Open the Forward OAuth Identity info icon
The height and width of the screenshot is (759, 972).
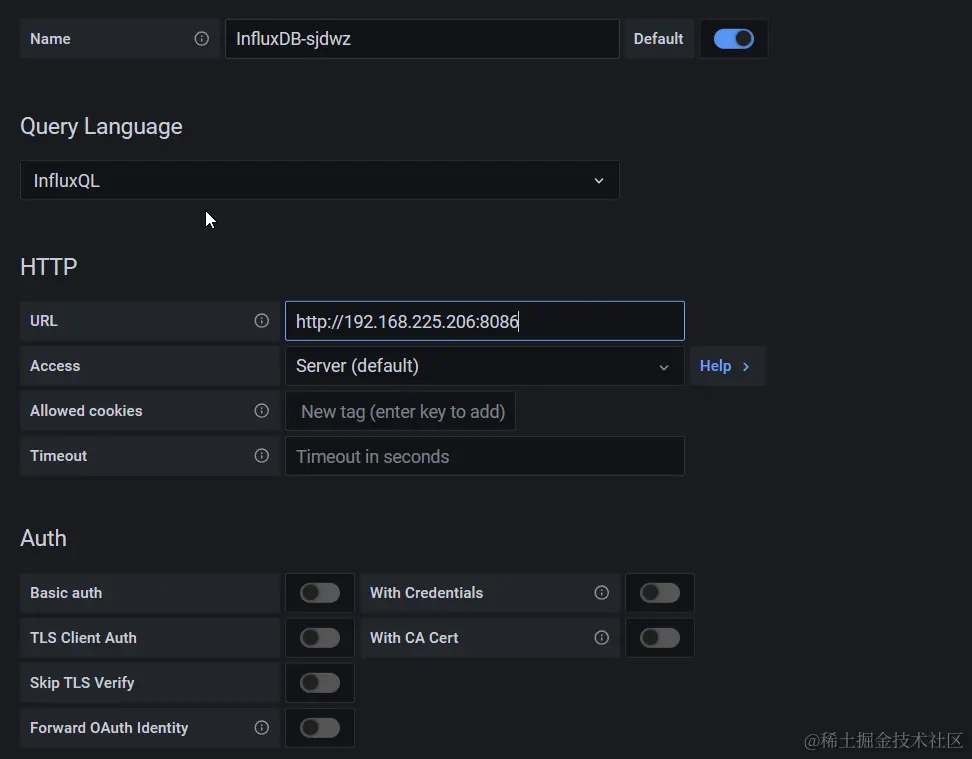(x=262, y=727)
